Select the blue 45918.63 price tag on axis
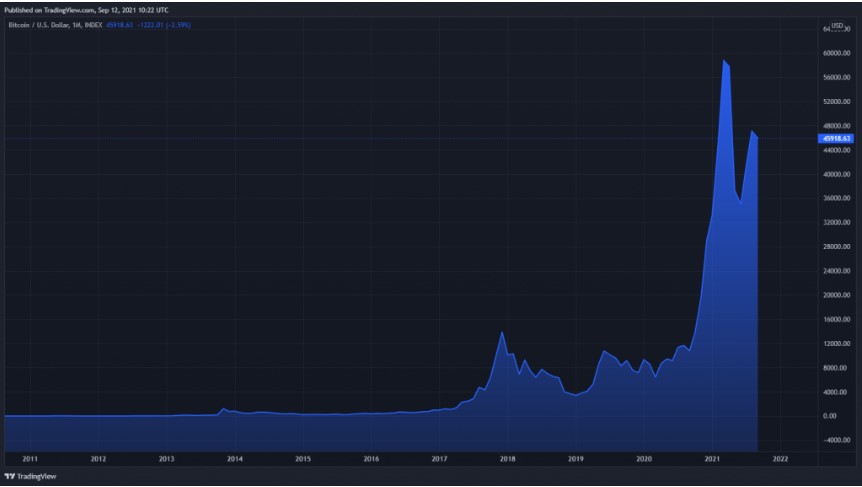The height and width of the screenshot is (487, 862). point(836,139)
